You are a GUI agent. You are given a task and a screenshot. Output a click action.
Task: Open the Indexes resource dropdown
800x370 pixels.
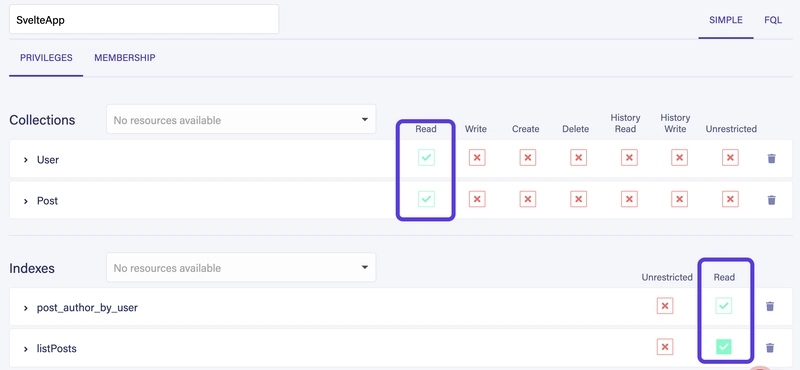241,267
